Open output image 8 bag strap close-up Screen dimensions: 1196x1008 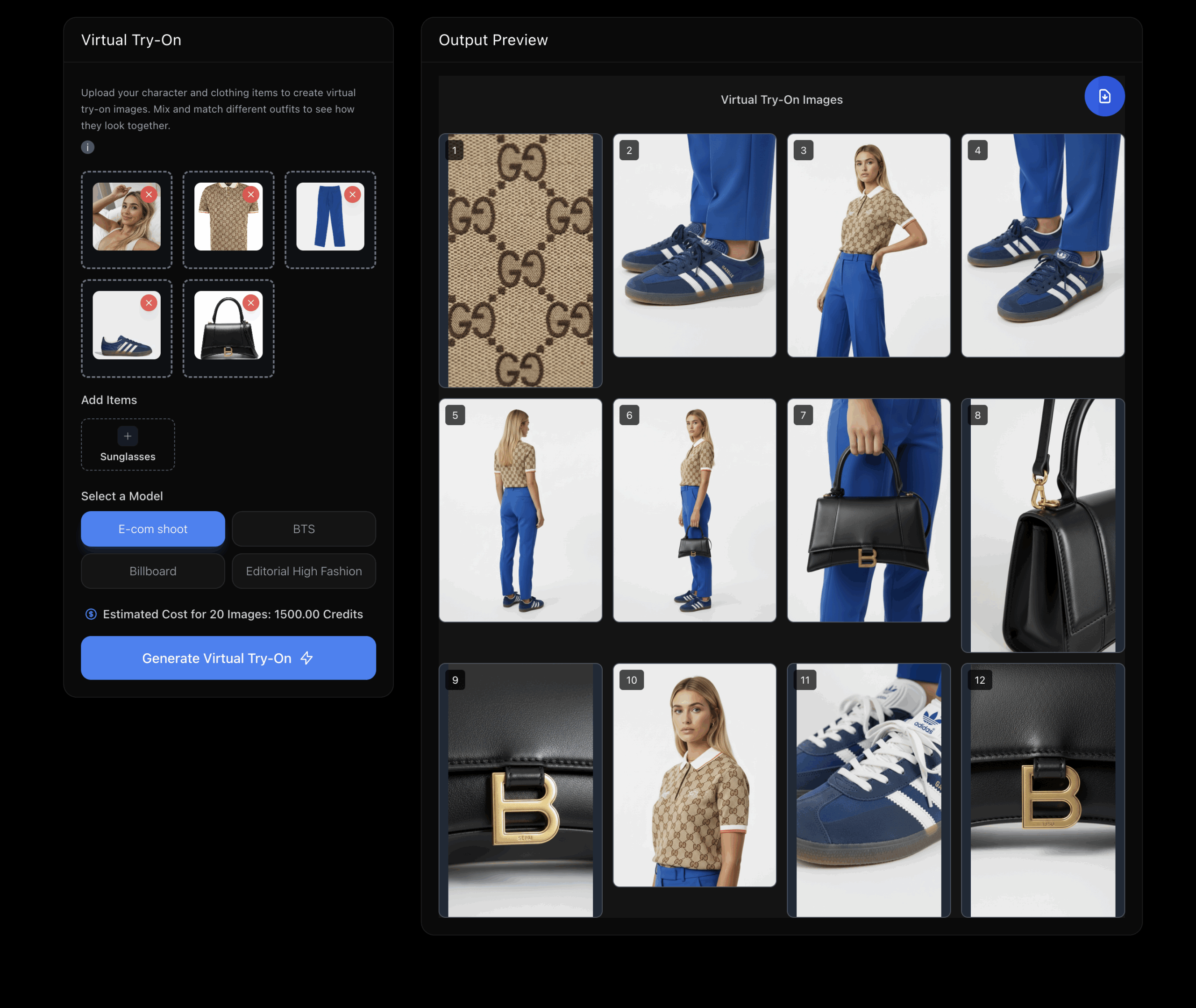pyautogui.click(x=1043, y=526)
